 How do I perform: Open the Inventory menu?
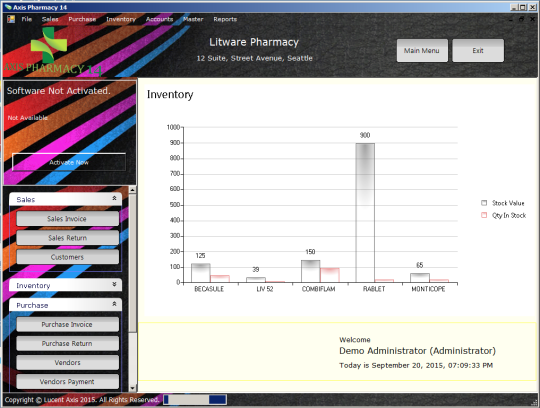click(x=121, y=19)
